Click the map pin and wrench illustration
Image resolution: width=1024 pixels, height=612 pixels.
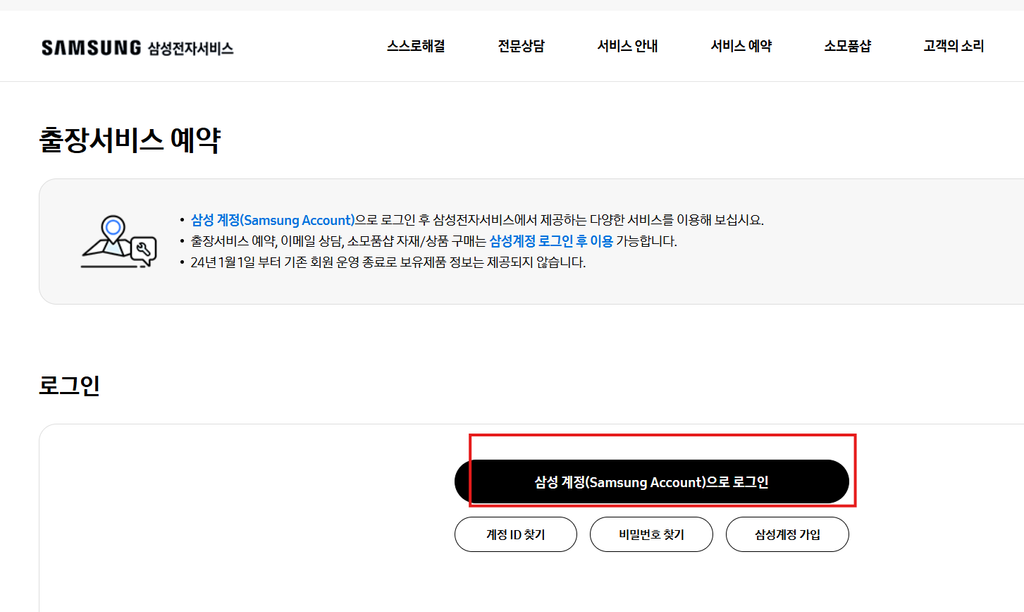pyautogui.click(x=119, y=242)
